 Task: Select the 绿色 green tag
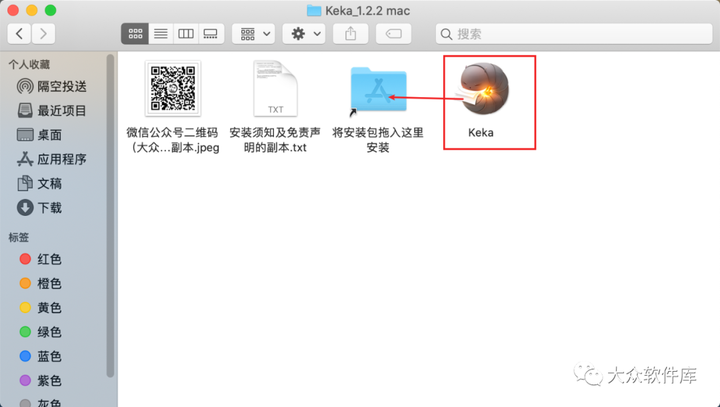click(x=40, y=332)
